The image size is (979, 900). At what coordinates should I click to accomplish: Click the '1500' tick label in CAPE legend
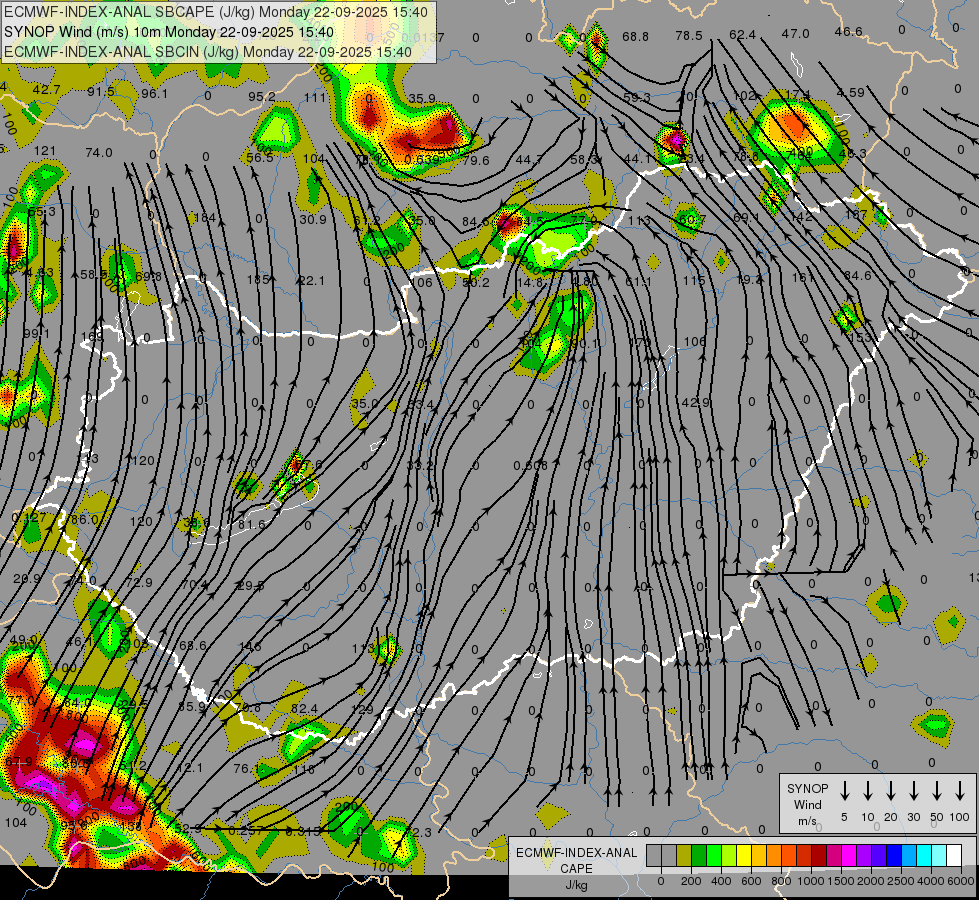click(840, 881)
